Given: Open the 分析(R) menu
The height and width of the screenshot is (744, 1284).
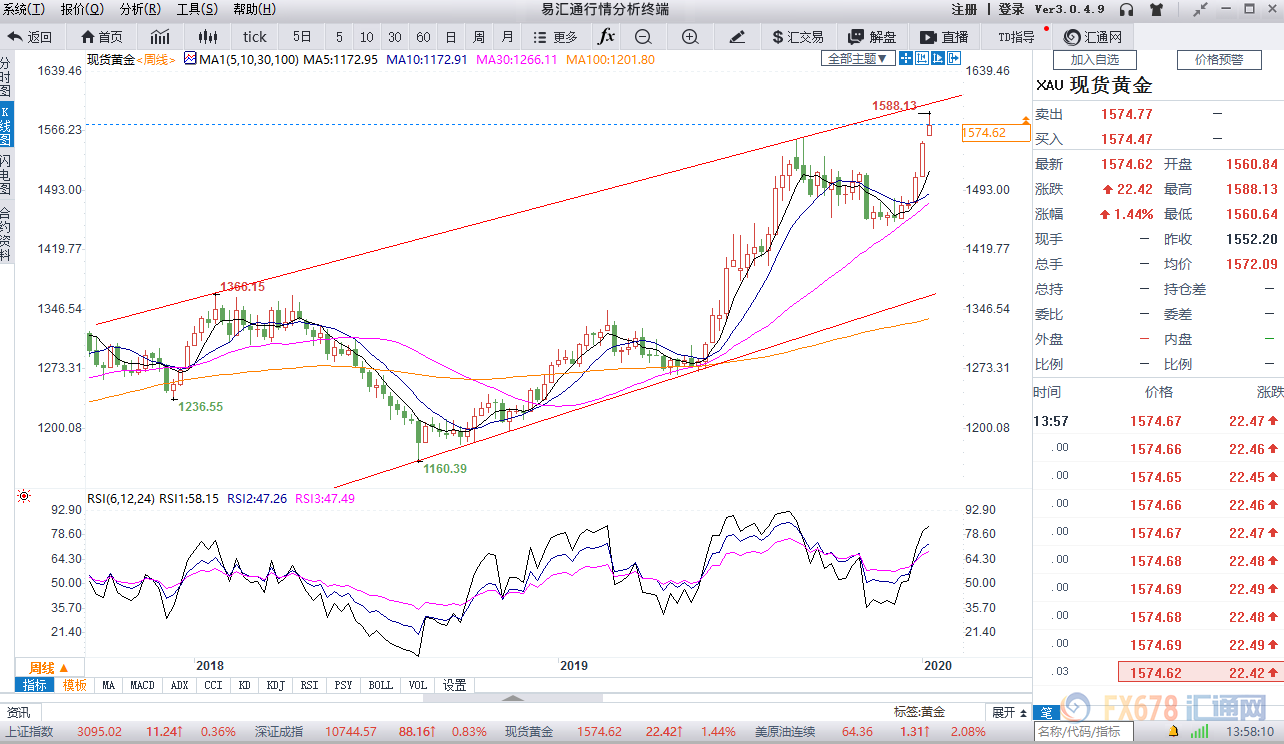Looking at the screenshot, I should point(139,9).
